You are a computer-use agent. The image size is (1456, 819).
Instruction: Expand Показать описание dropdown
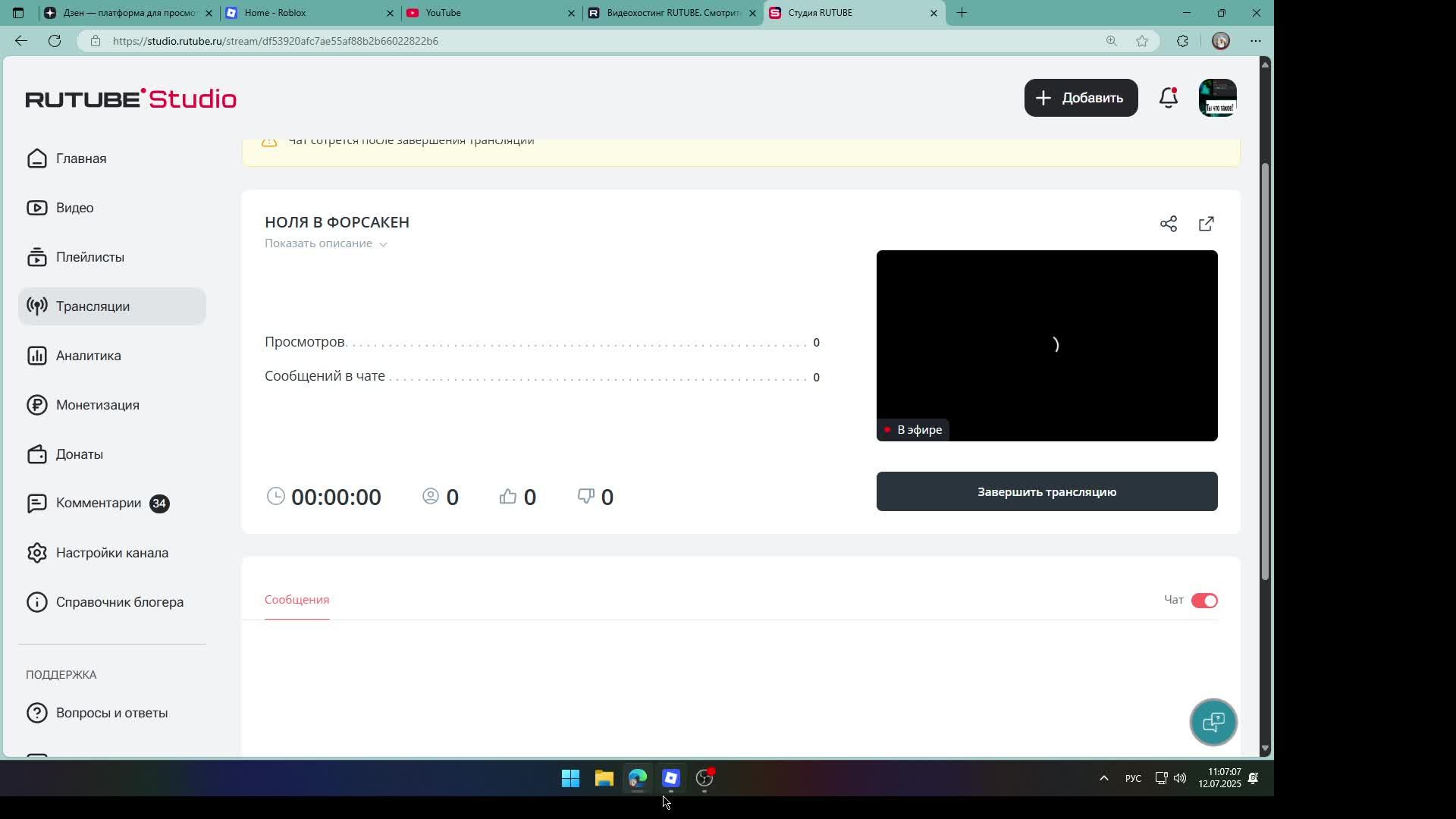pyautogui.click(x=325, y=243)
